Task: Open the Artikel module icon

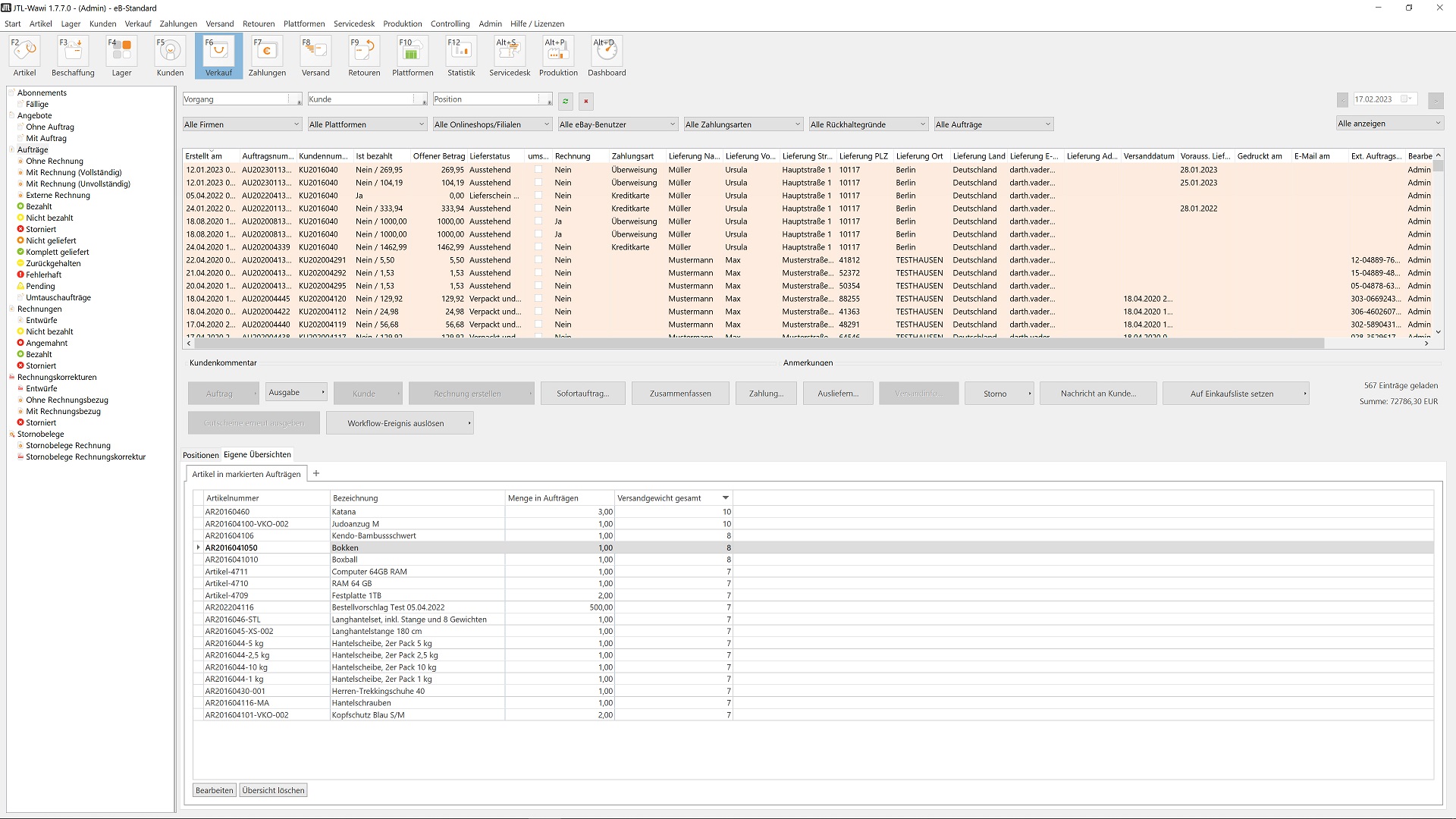Action: [x=24, y=56]
